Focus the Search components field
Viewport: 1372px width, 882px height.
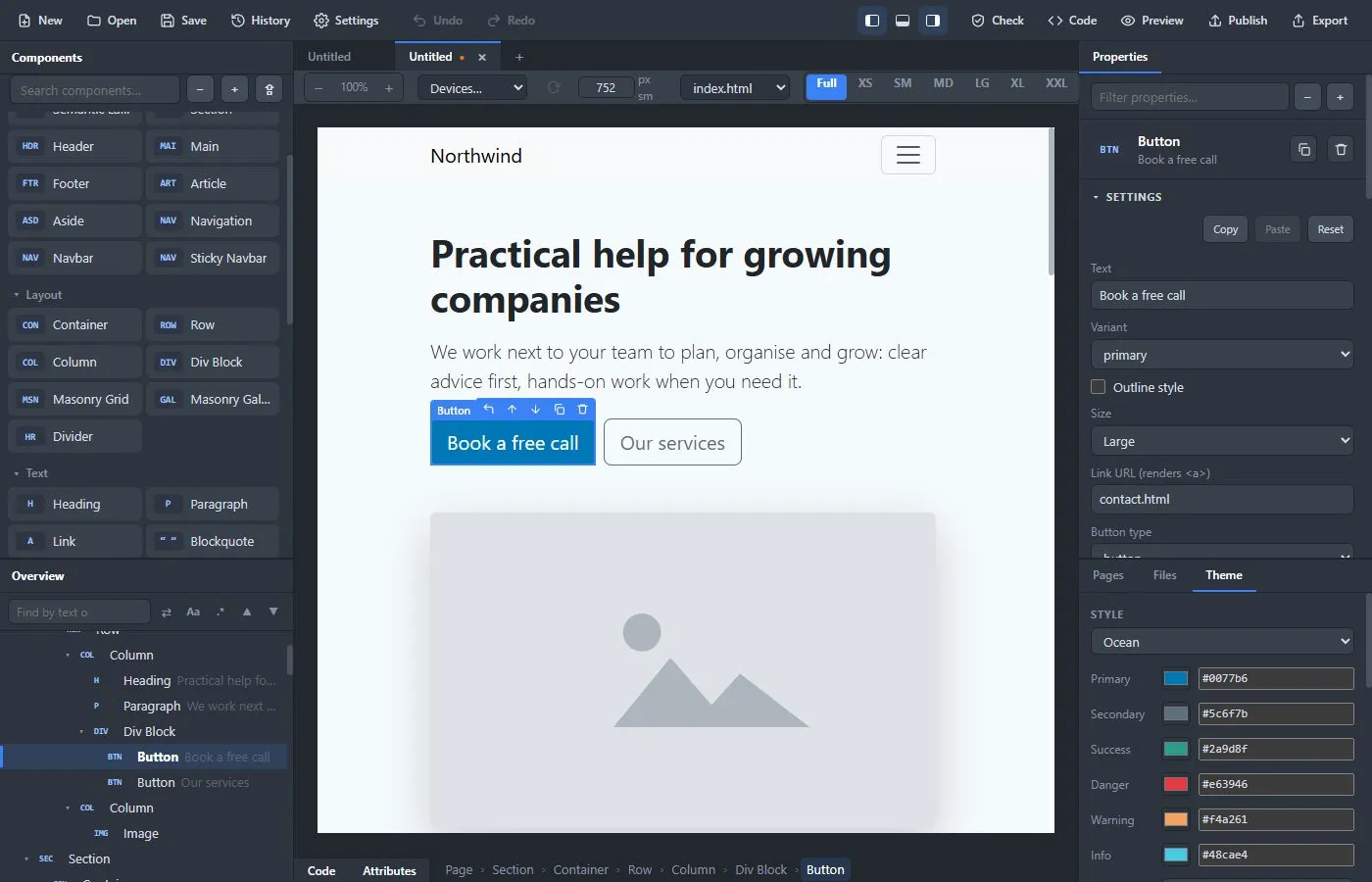click(95, 90)
